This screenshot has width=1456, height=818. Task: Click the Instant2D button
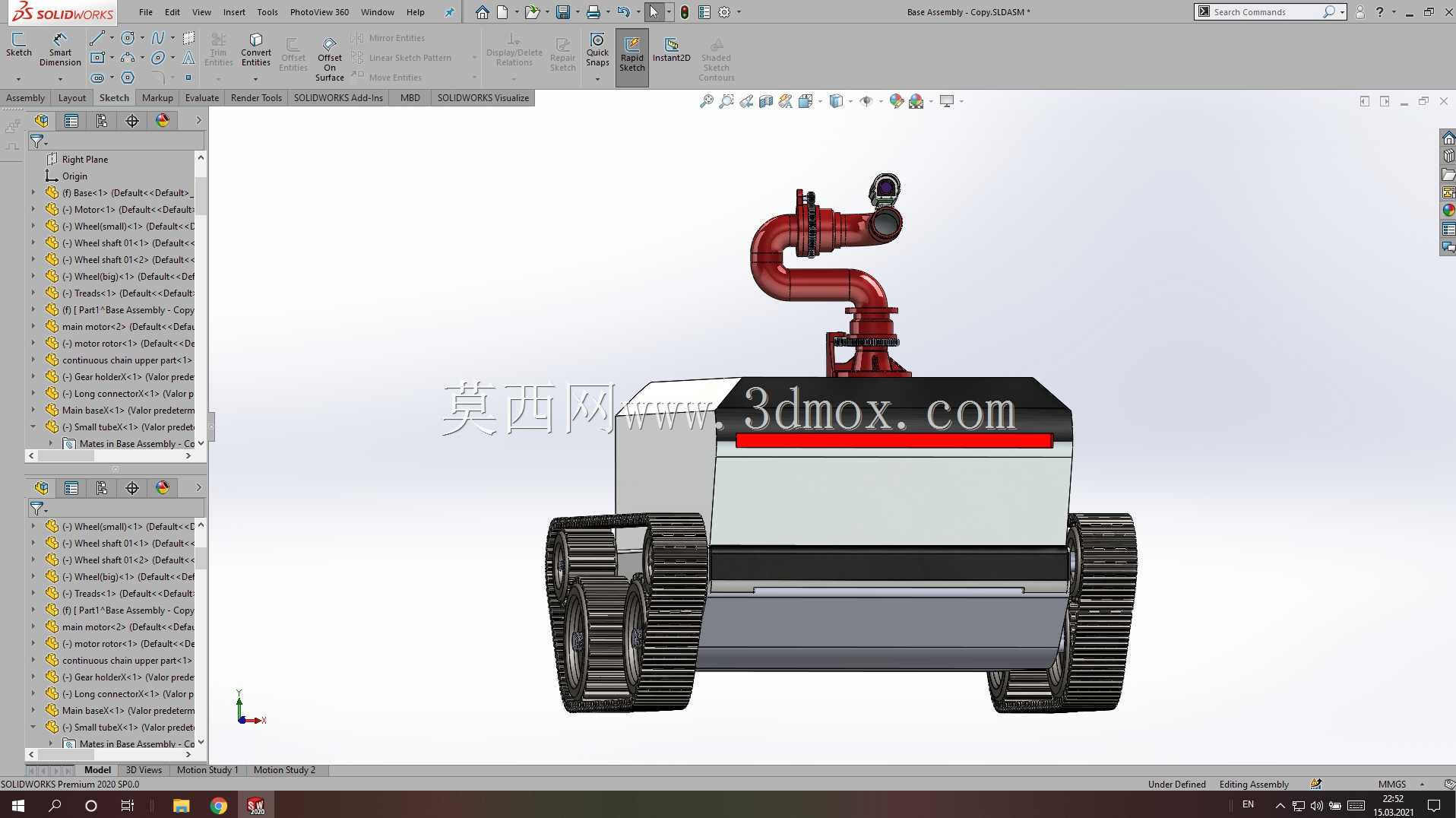click(671, 49)
